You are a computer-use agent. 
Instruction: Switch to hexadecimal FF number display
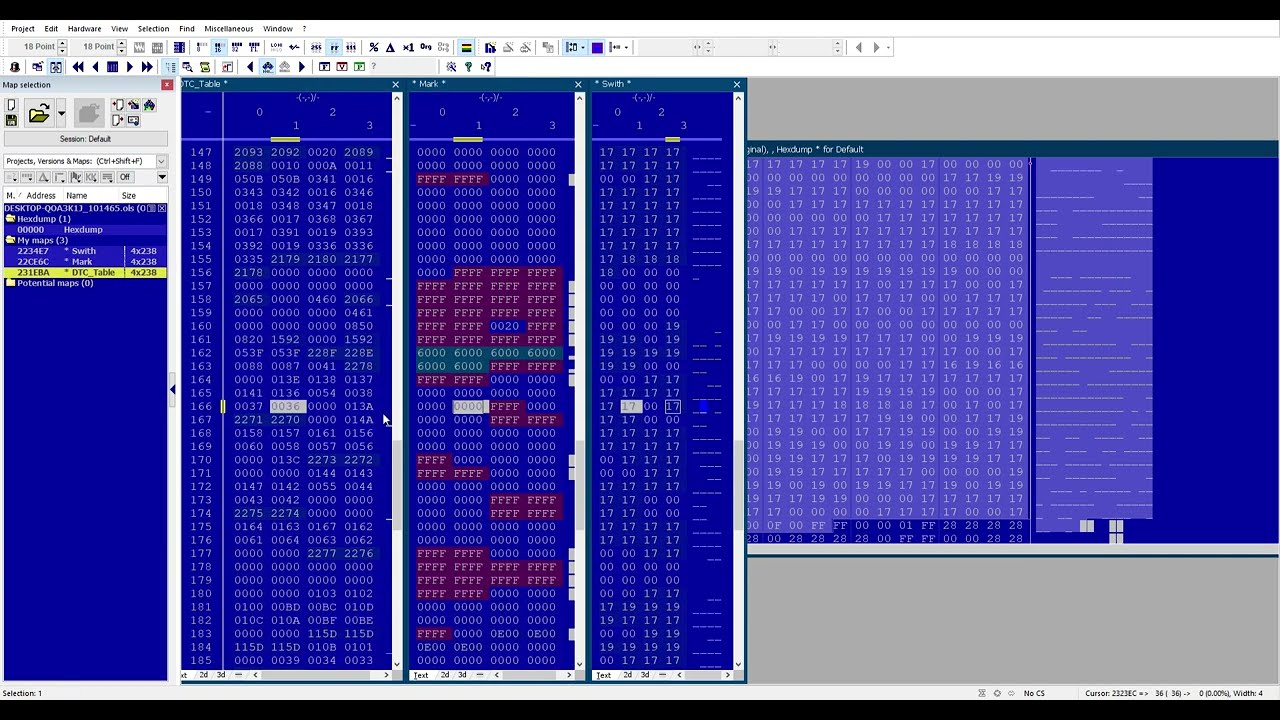click(334, 47)
